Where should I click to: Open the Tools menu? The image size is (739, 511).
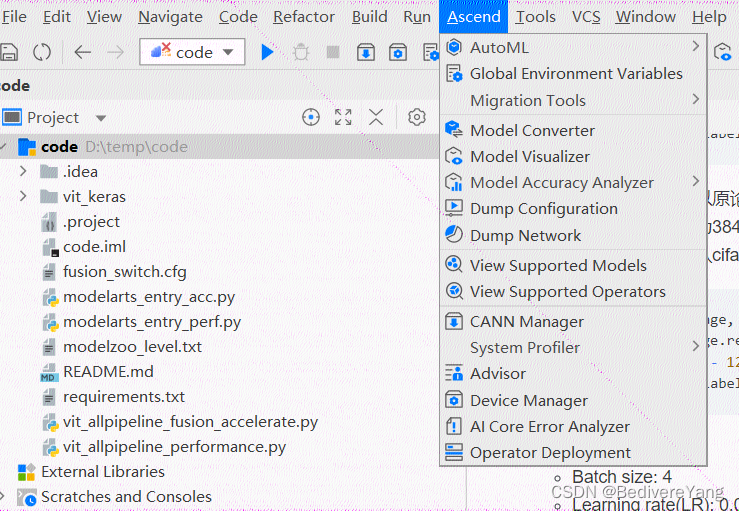point(535,17)
